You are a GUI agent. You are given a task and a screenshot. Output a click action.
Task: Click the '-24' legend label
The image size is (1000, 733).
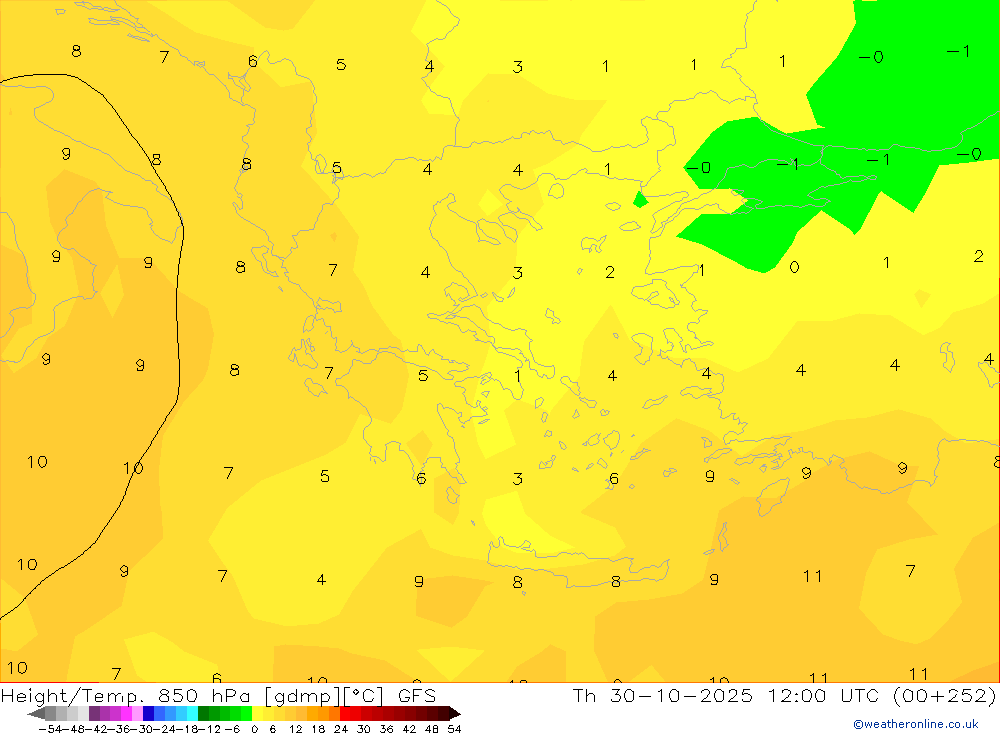point(165,729)
